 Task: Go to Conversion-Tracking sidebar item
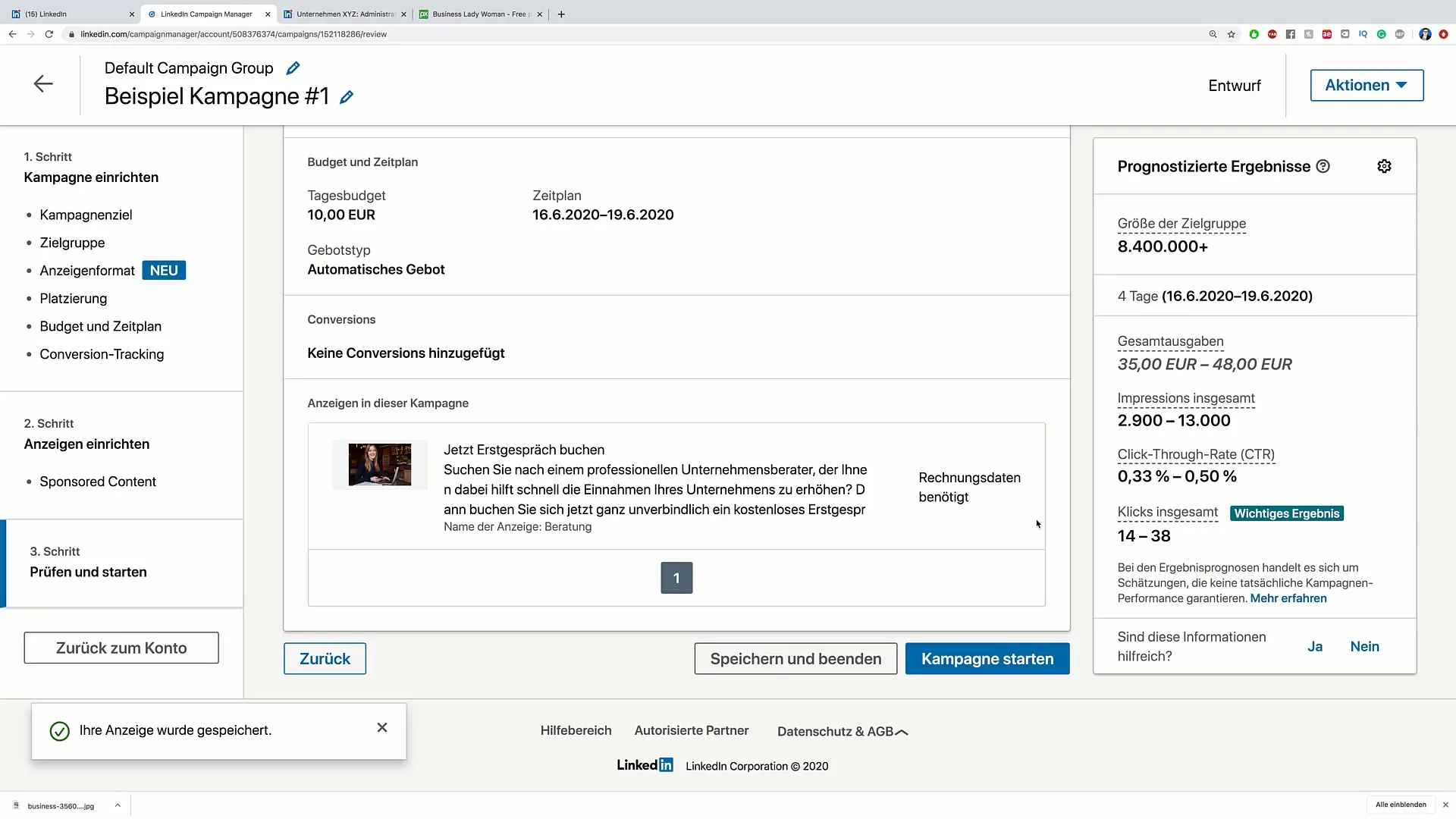pos(102,354)
